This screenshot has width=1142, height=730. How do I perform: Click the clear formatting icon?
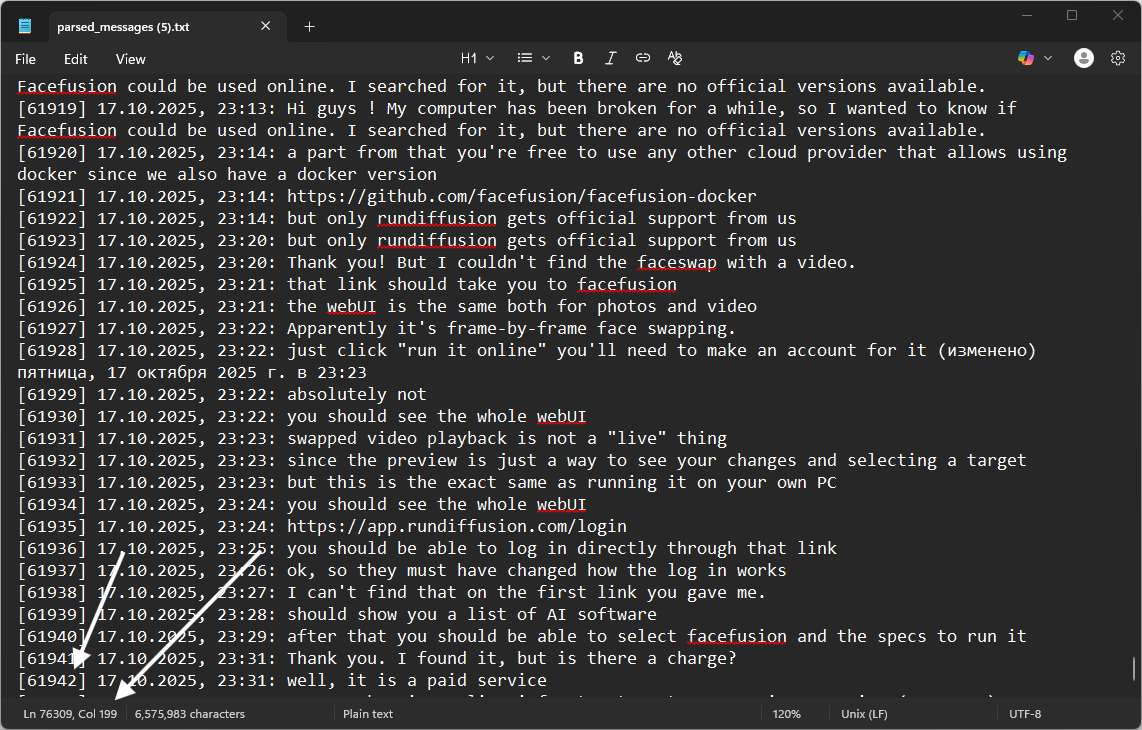(x=675, y=59)
